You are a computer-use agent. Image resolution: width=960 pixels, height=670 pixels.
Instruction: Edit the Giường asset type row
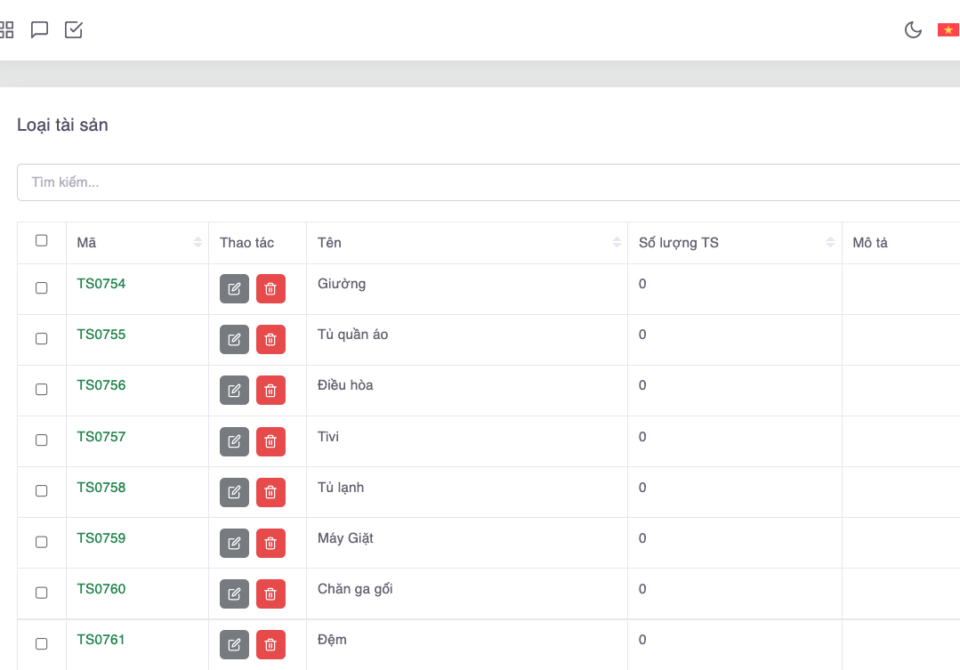coord(234,289)
